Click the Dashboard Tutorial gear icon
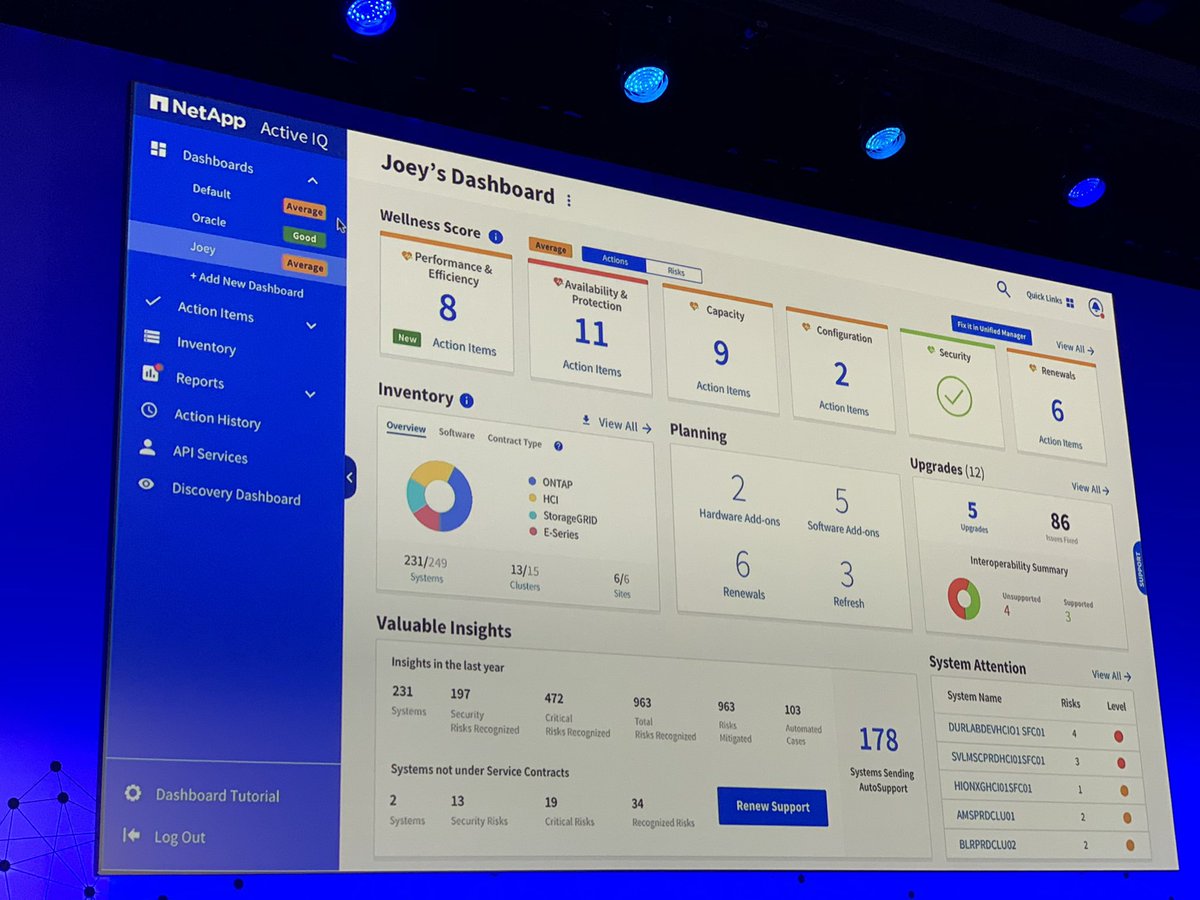Screen dimensions: 1200x900 coord(133,793)
